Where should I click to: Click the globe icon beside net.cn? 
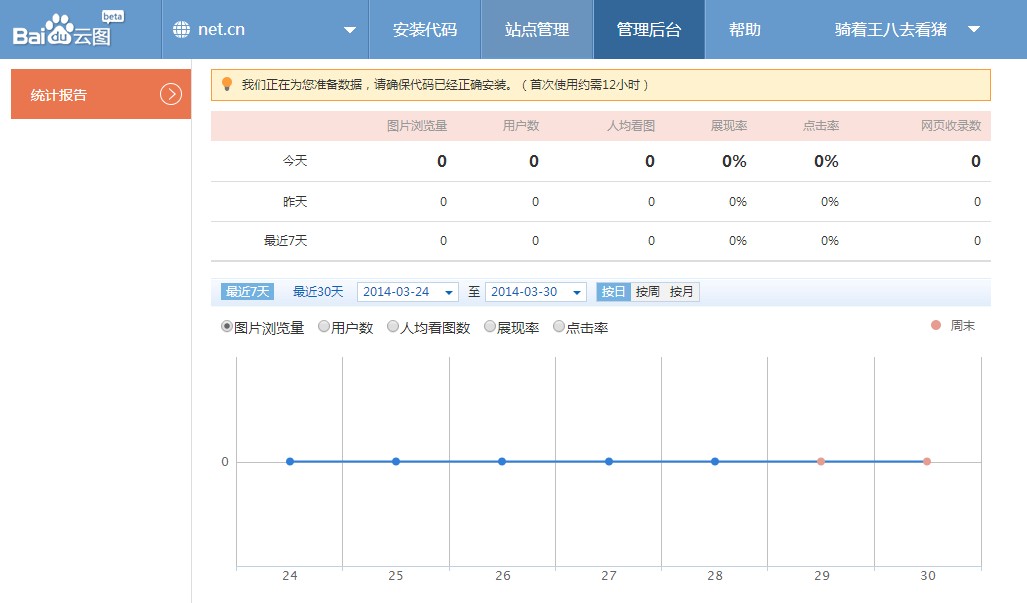[181, 30]
